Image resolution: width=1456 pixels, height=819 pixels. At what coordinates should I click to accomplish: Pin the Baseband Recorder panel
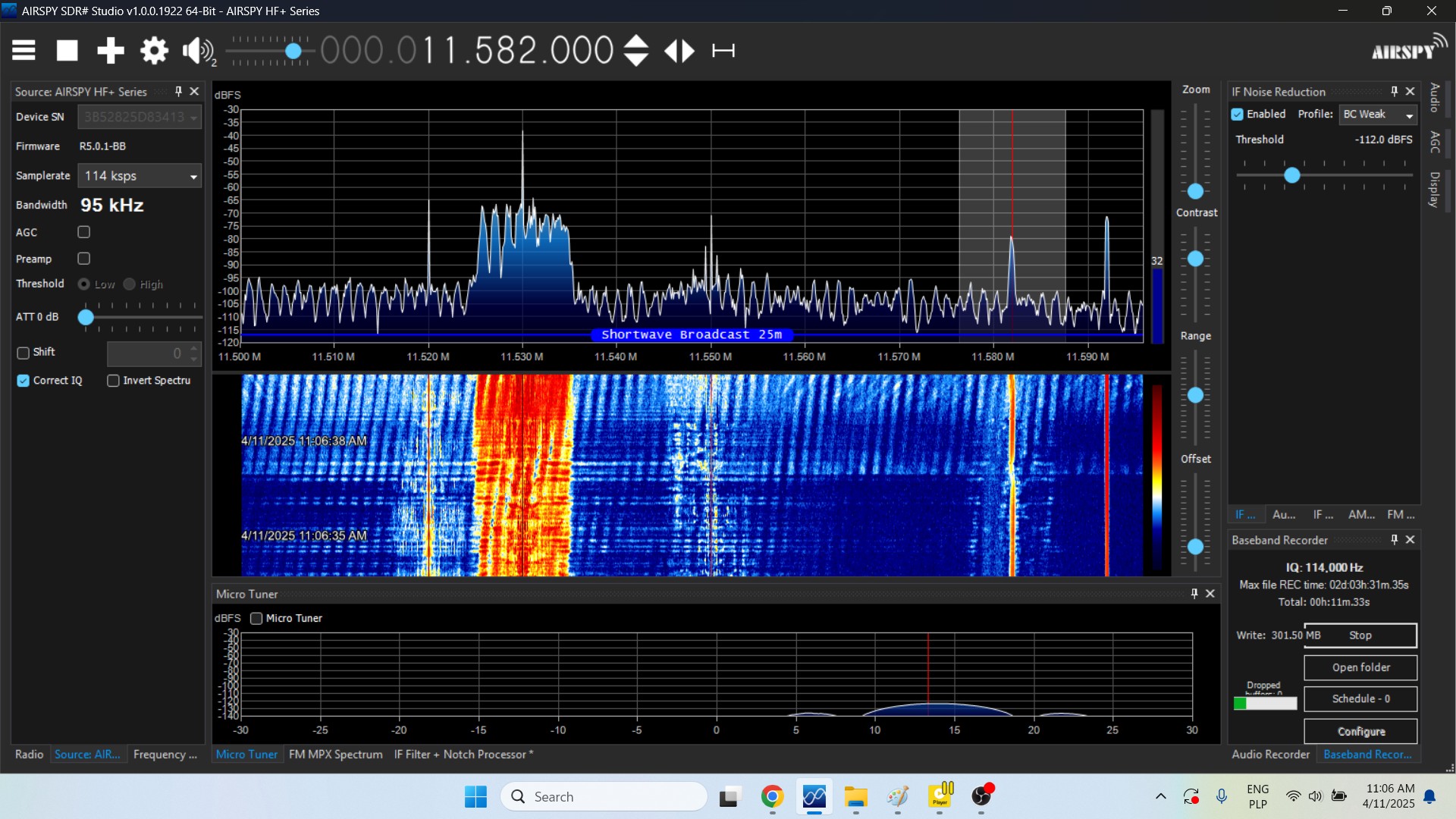[1394, 539]
